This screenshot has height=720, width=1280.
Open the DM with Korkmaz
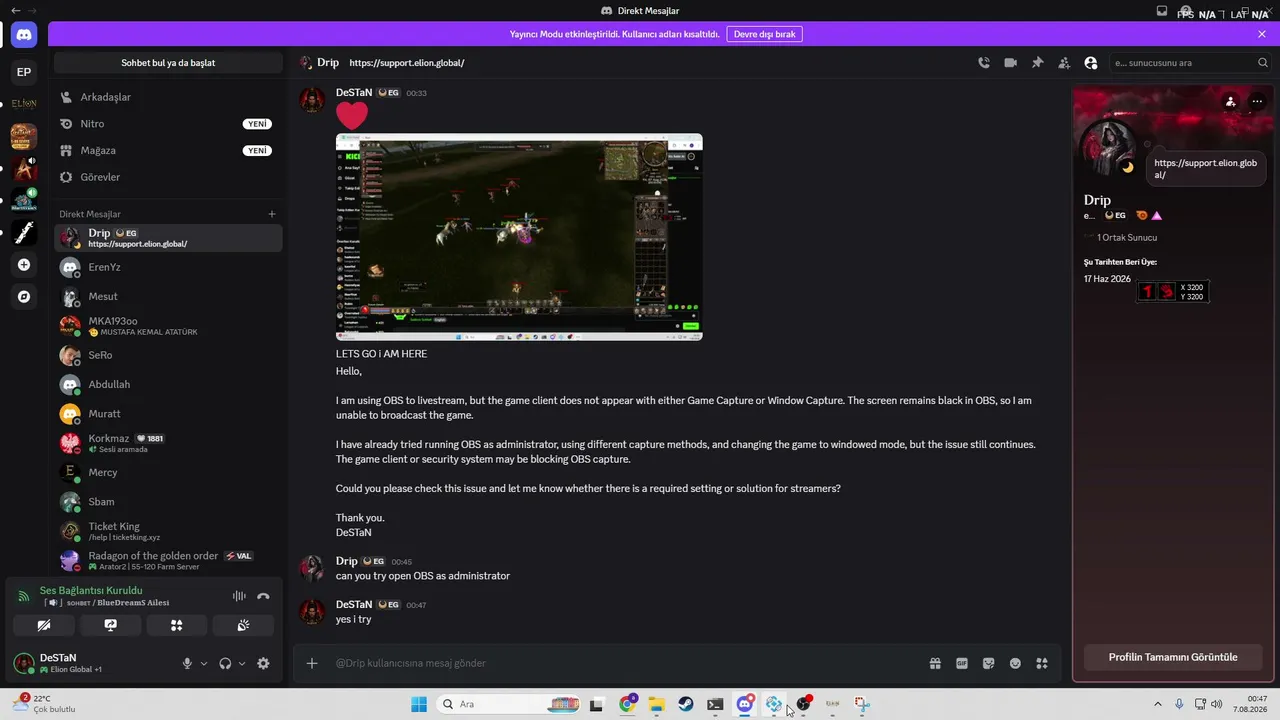(x=168, y=443)
